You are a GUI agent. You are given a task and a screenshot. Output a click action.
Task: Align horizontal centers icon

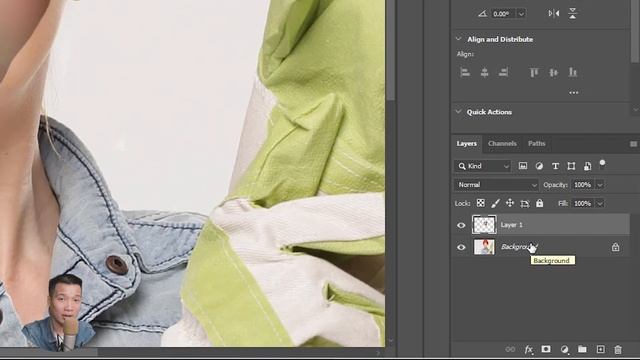coord(484,72)
